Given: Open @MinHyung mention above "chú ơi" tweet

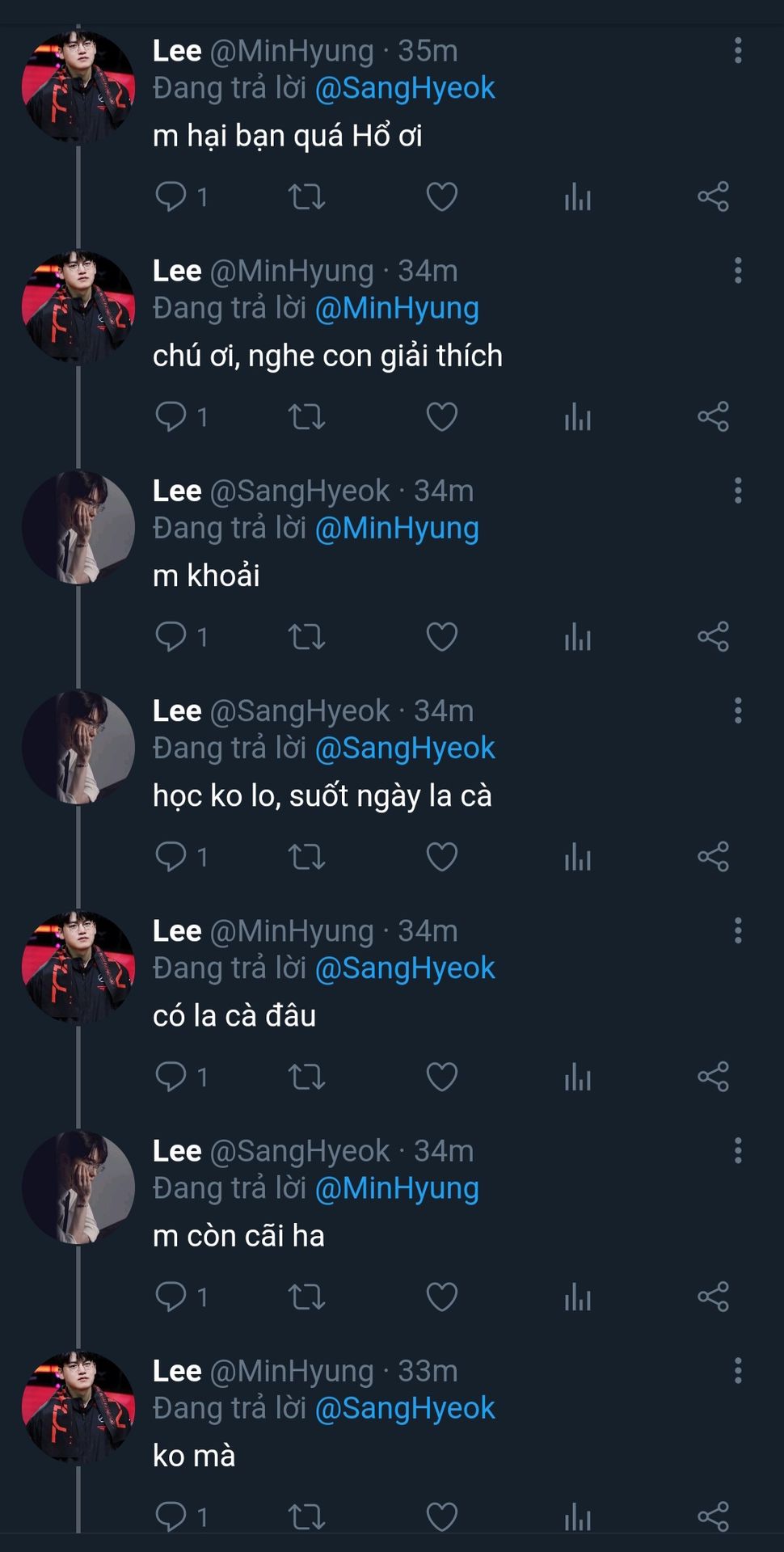Looking at the screenshot, I should 396,308.
